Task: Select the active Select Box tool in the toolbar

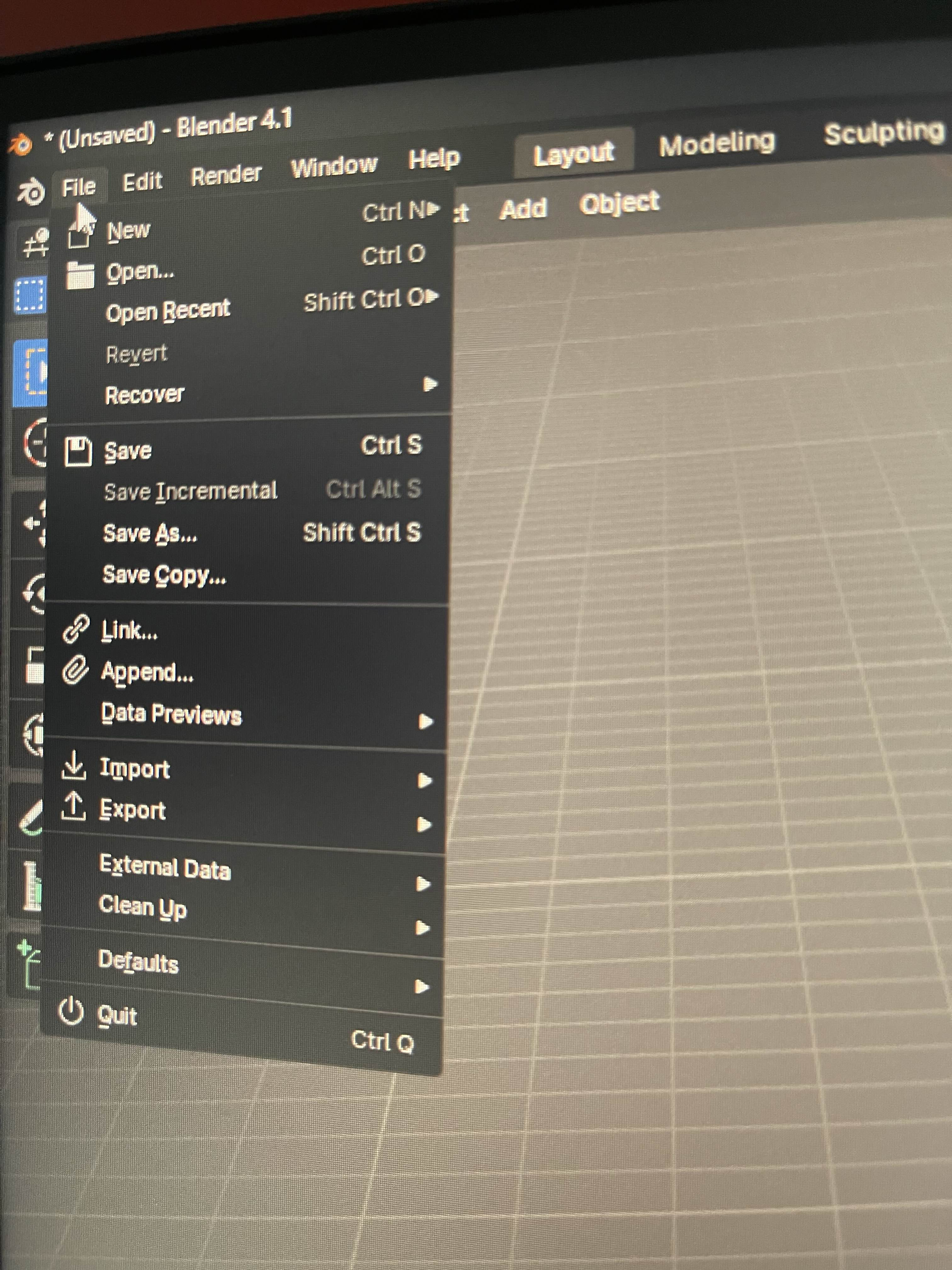Action: pos(30,373)
